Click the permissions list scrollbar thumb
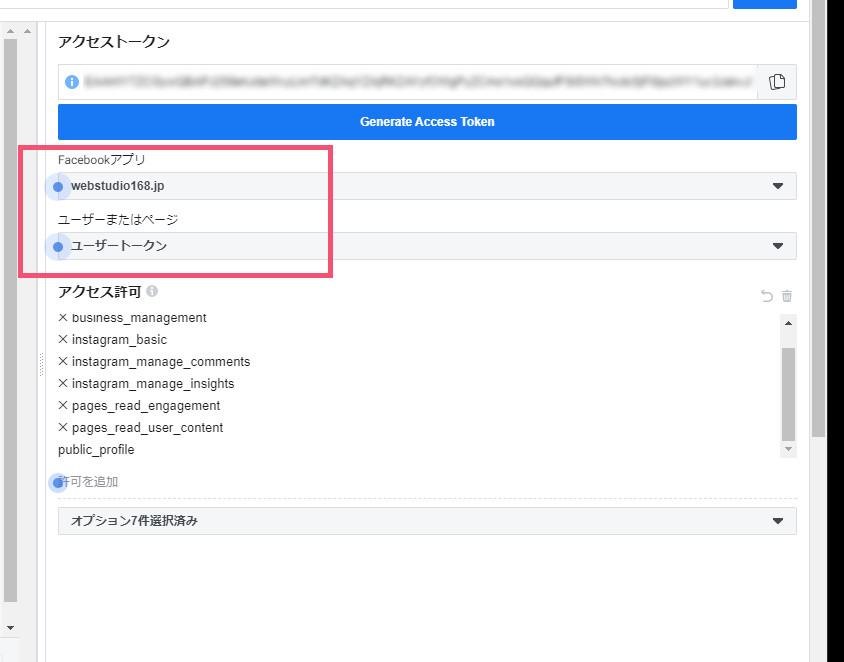This screenshot has height=662, width=844. tap(788, 394)
